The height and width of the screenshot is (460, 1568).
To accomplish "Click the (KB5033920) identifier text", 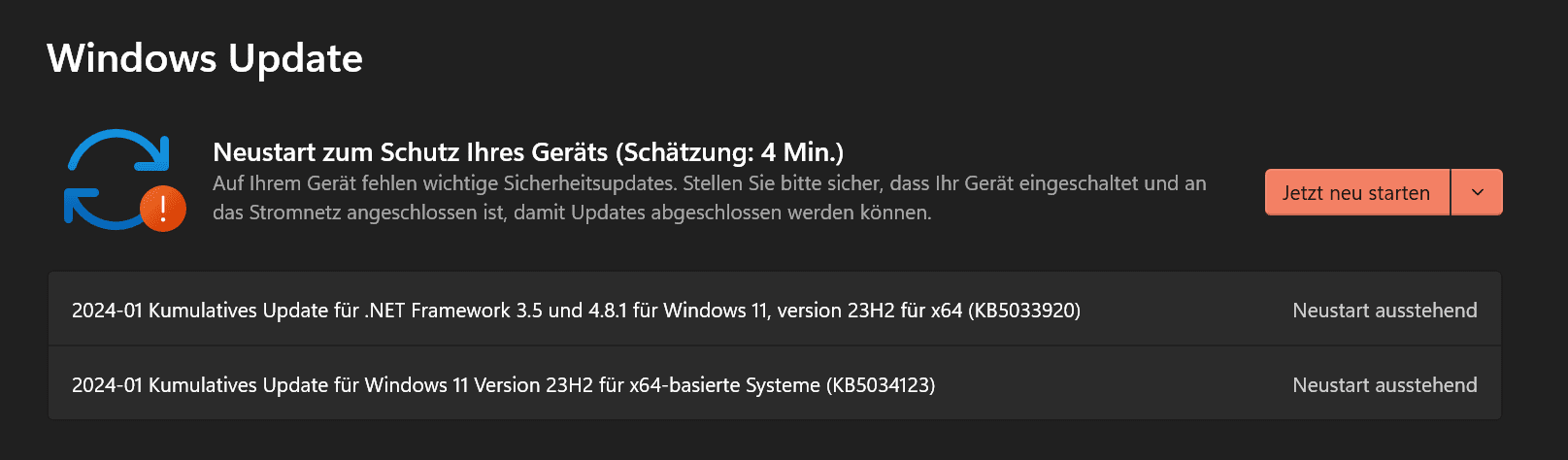I will pyautogui.click(x=1024, y=311).
